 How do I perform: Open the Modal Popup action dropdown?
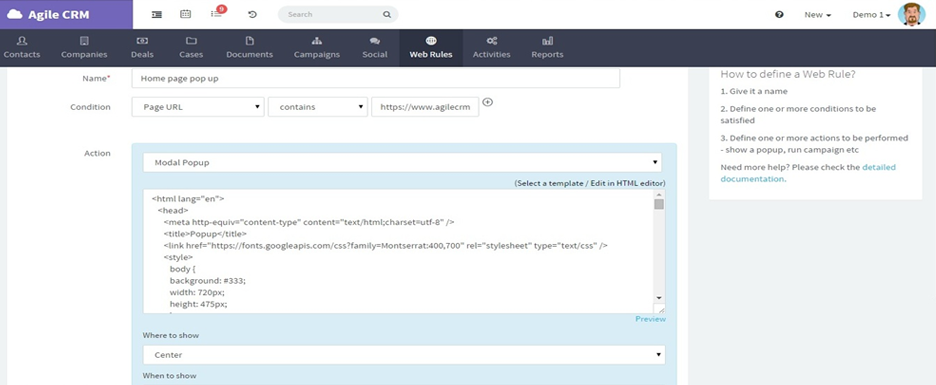click(402, 162)
